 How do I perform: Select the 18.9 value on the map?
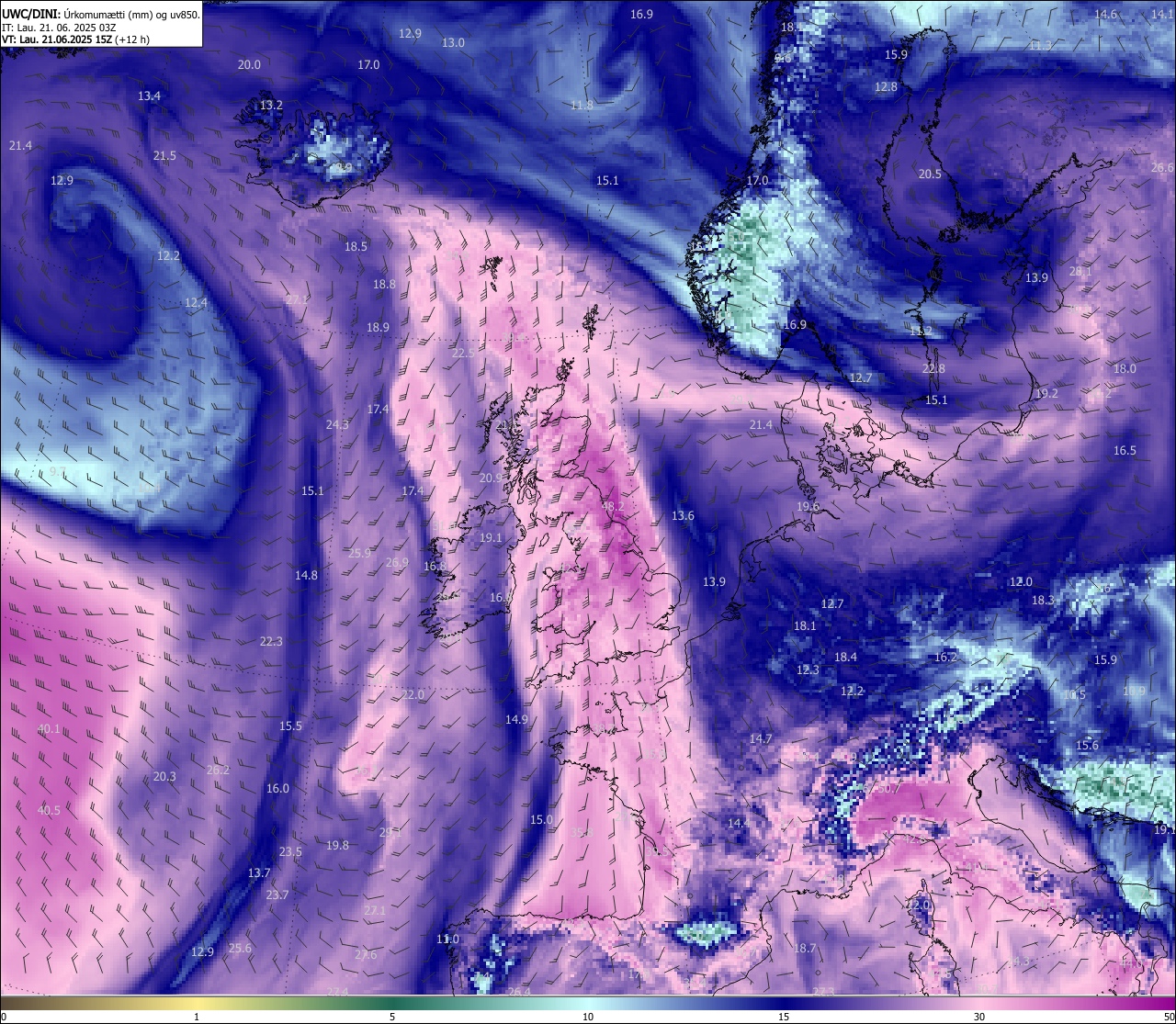tap(378, 327)
